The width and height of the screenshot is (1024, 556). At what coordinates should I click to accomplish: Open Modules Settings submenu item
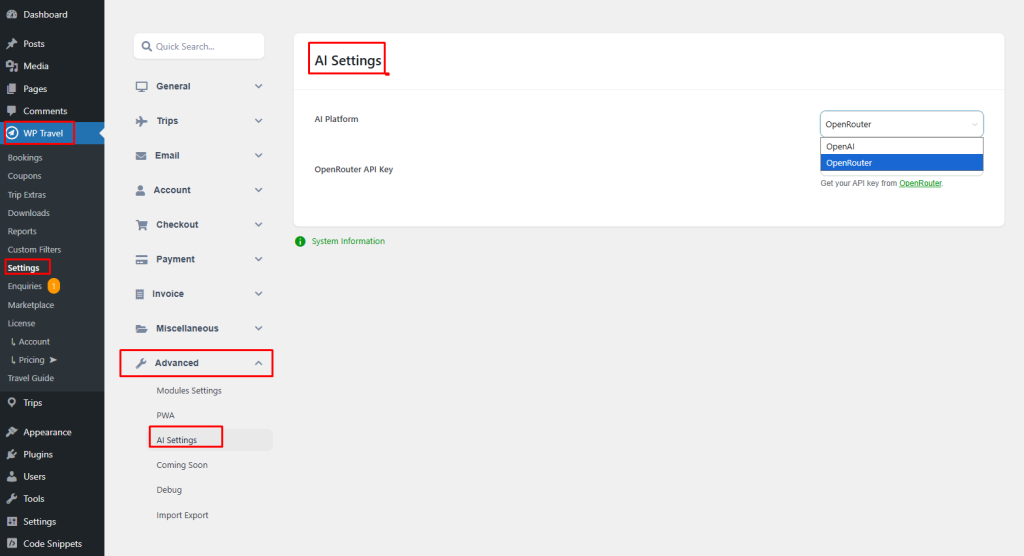coord(189,391)
